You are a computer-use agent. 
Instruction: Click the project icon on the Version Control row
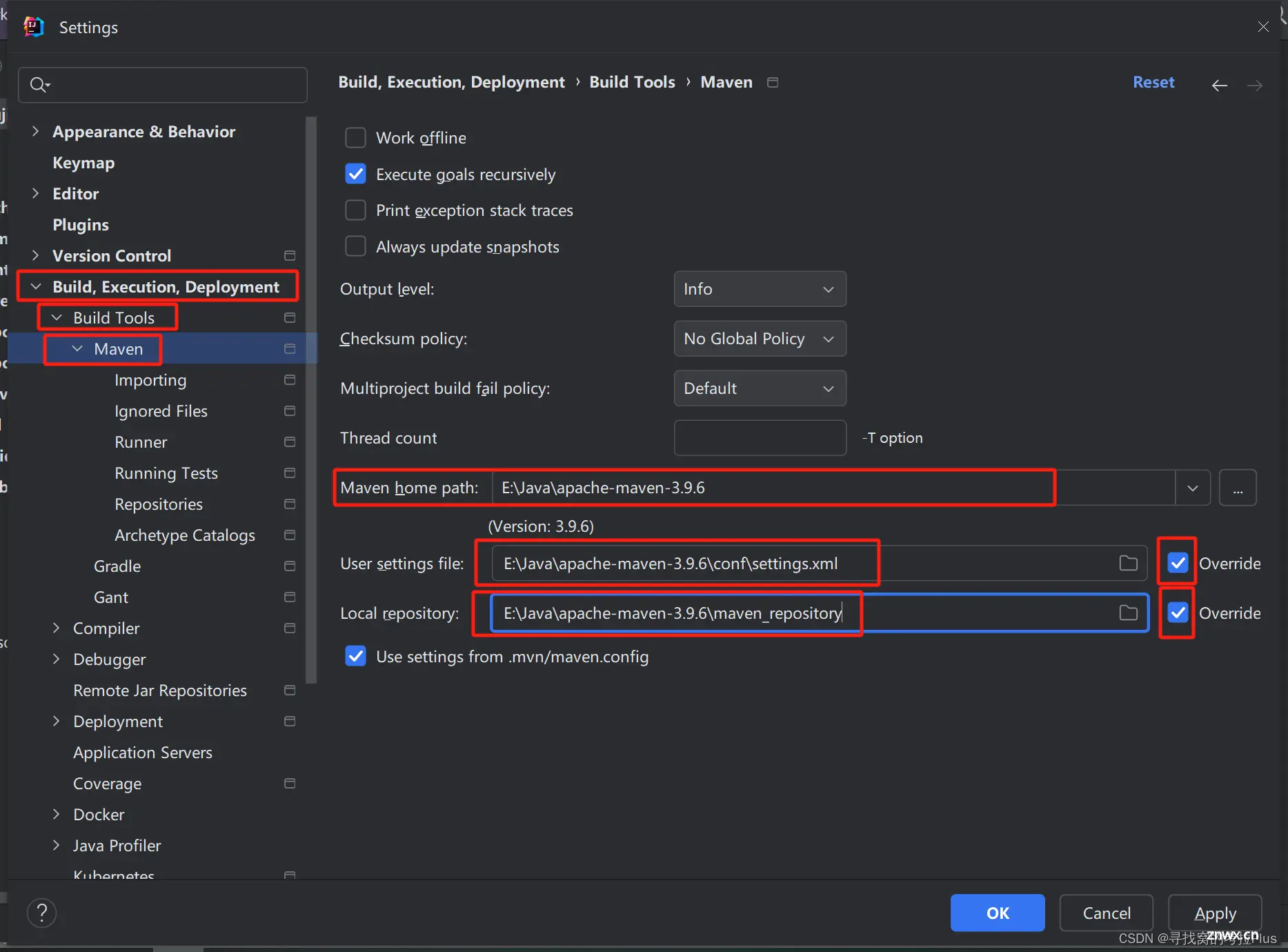(x=290, y=256)
